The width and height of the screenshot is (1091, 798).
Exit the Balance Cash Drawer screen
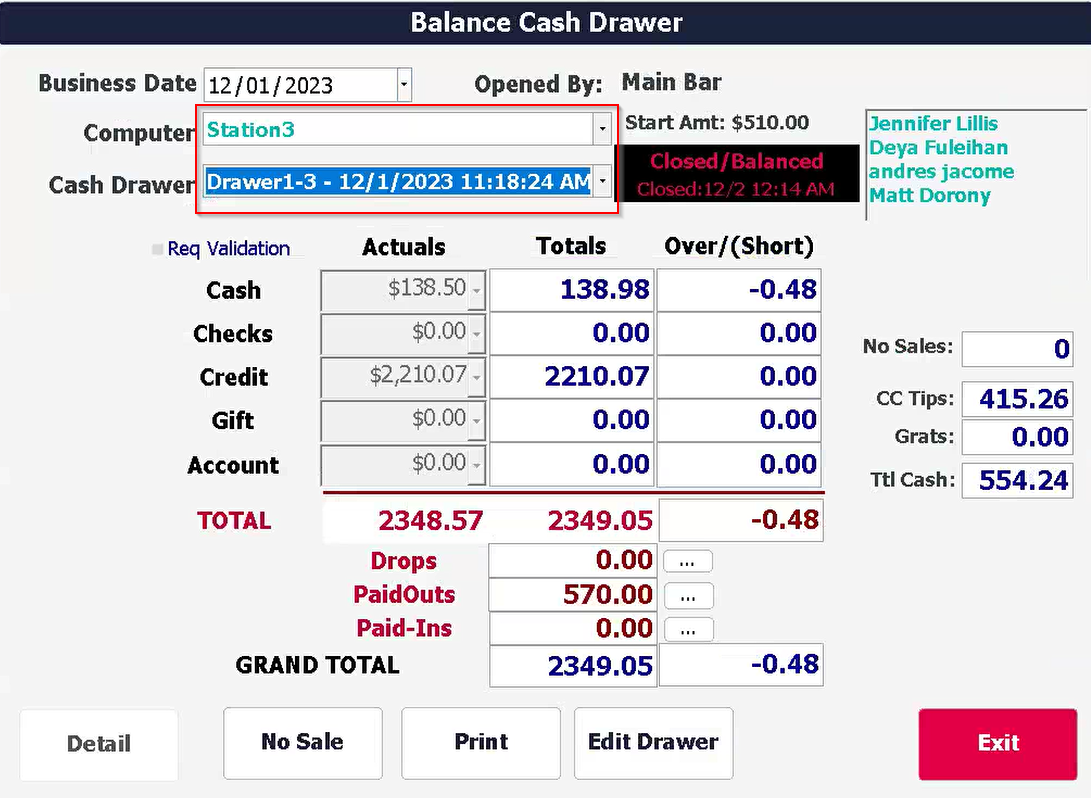coord(997,743)
